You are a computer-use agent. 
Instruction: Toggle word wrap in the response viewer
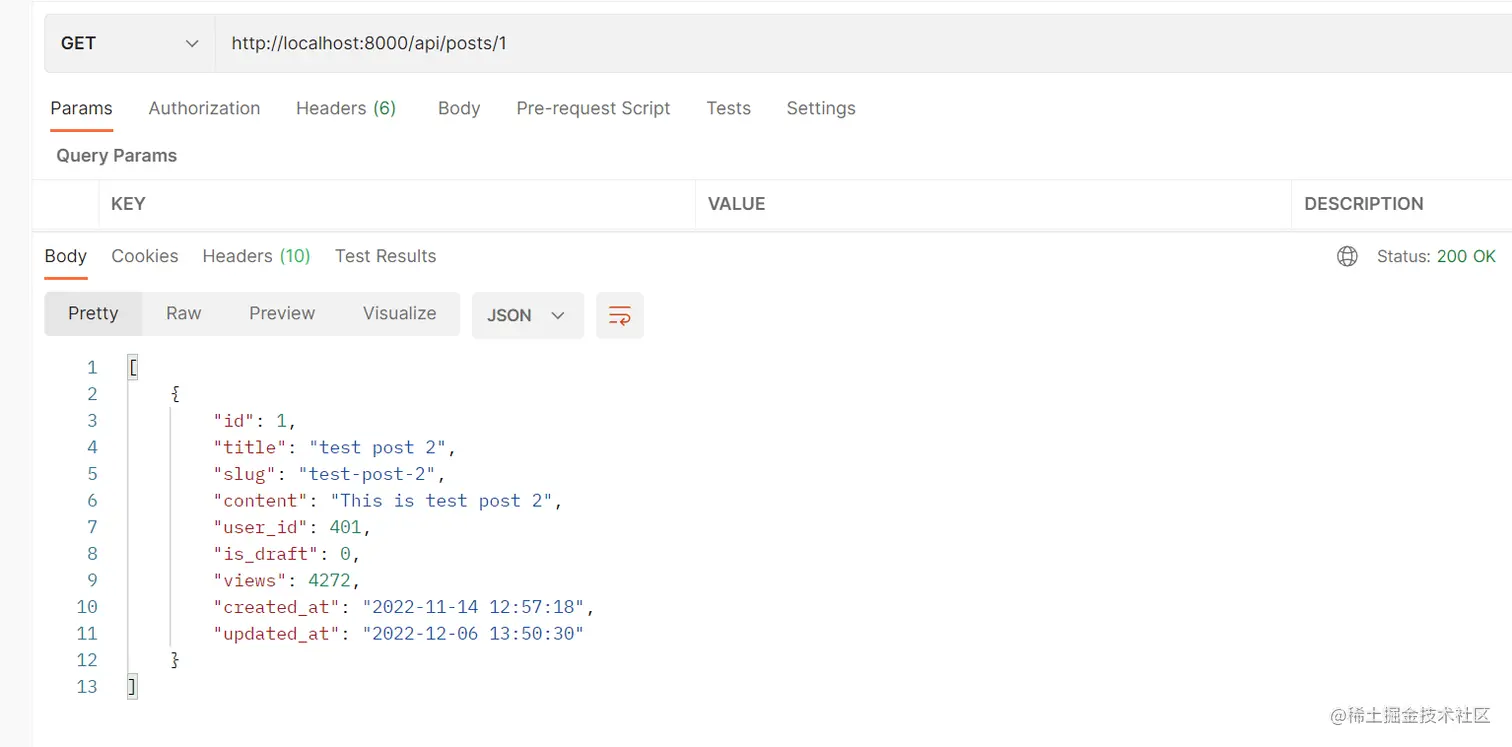click(x=620, y=315)
